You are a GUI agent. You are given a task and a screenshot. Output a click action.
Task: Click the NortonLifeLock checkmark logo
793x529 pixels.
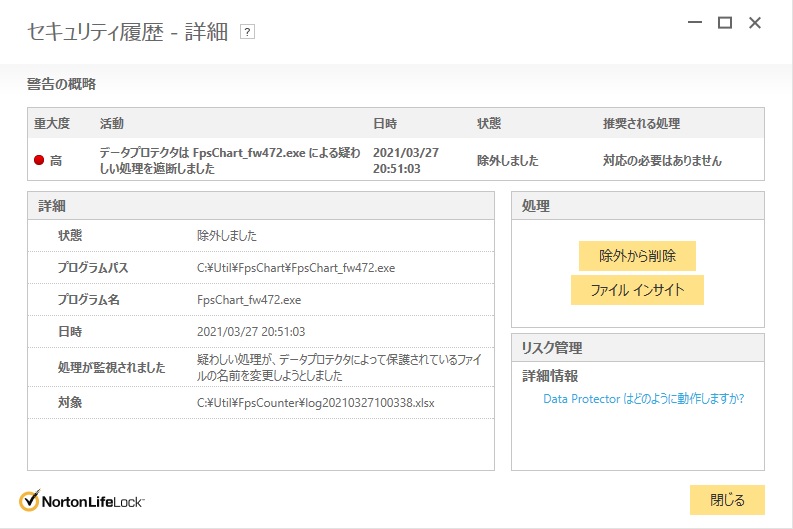point(29,501)
